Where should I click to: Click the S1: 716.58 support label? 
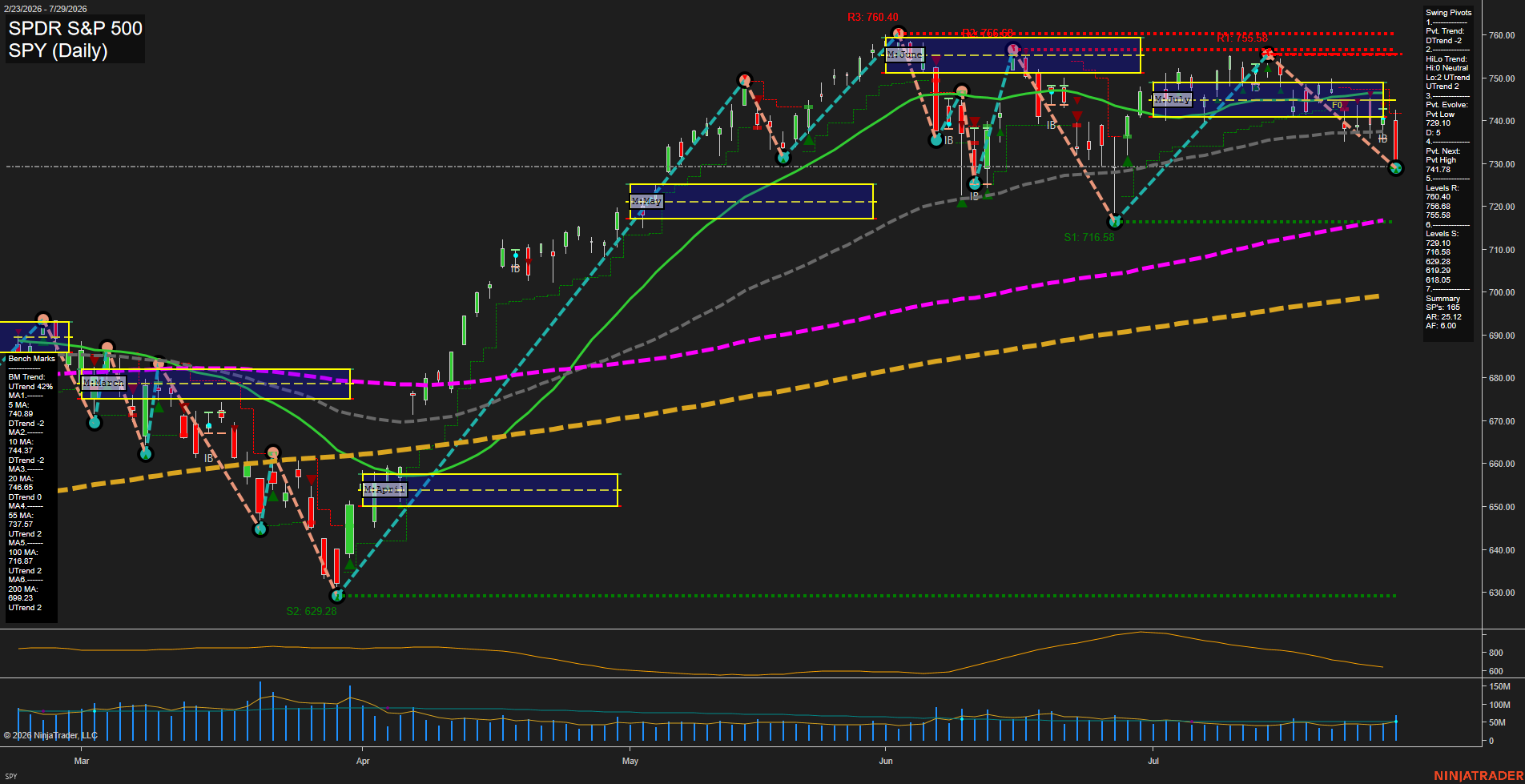pos(1088,237)
